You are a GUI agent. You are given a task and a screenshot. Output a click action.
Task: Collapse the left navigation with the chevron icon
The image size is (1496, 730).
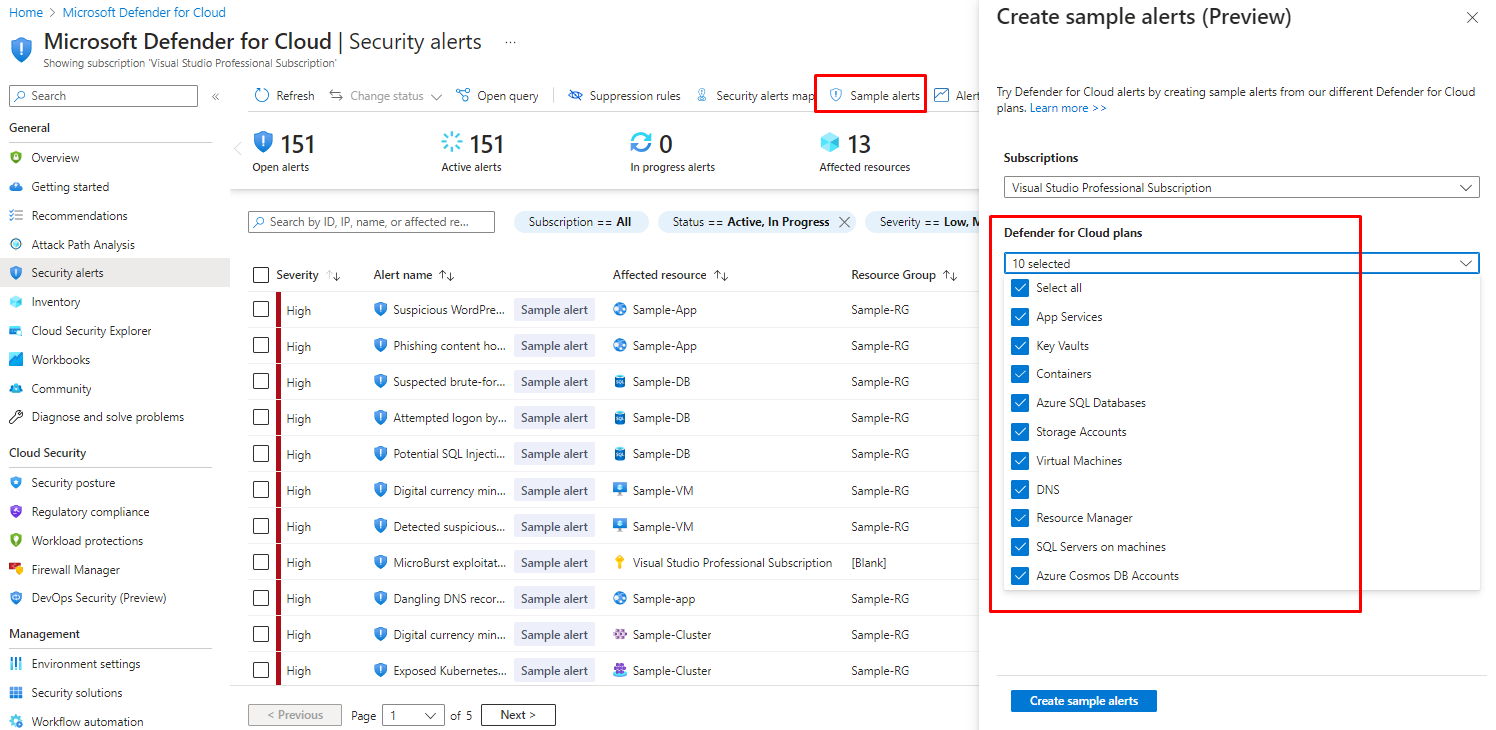coord(215,96)
